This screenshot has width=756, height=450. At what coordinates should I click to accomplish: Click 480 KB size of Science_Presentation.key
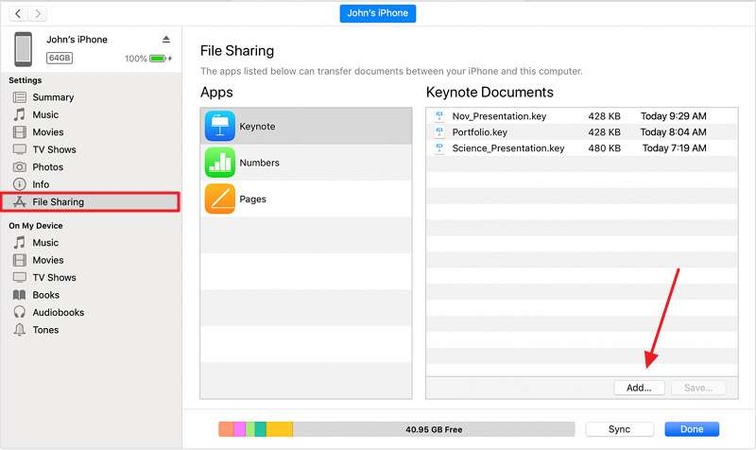coord(604,148)
